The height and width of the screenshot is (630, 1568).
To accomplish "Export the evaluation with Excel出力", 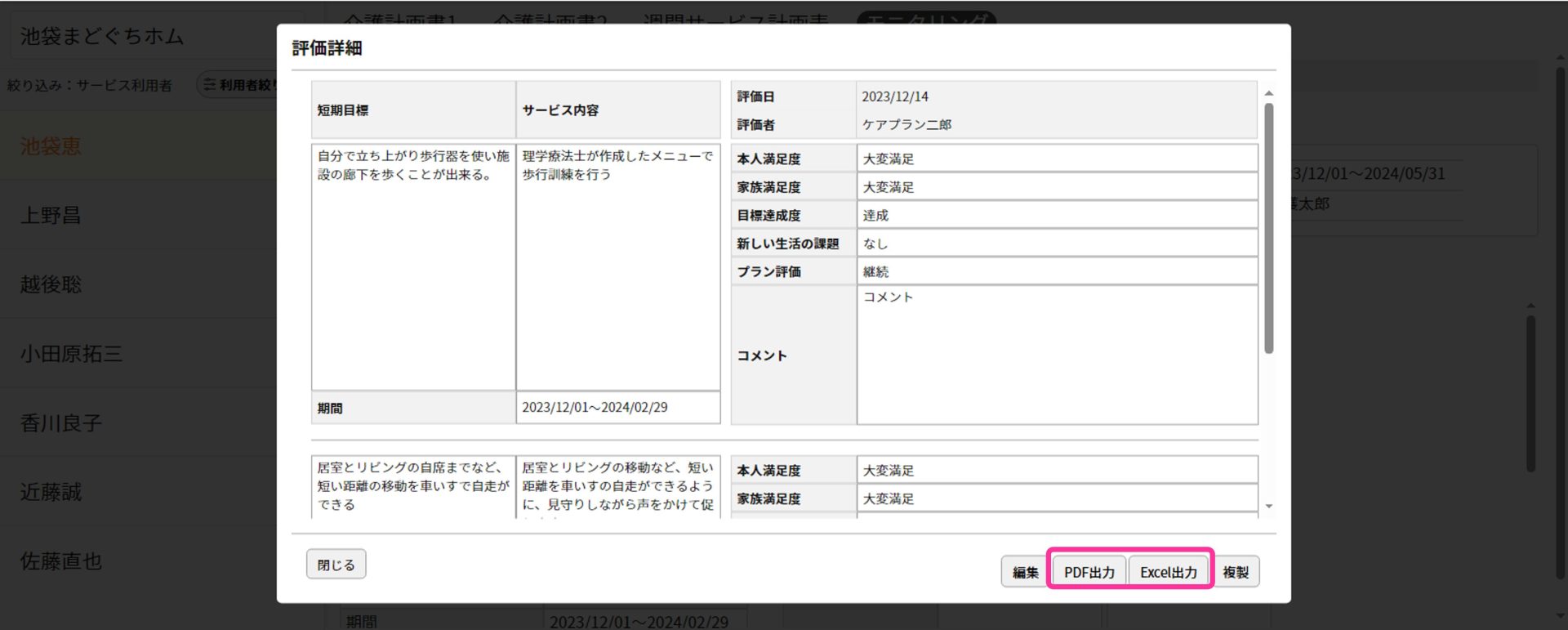I will point(1168,572).
